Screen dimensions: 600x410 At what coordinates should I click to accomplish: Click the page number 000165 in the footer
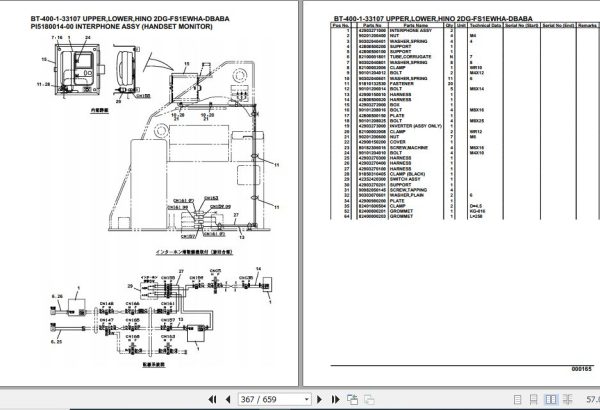(x=581, y=369)
